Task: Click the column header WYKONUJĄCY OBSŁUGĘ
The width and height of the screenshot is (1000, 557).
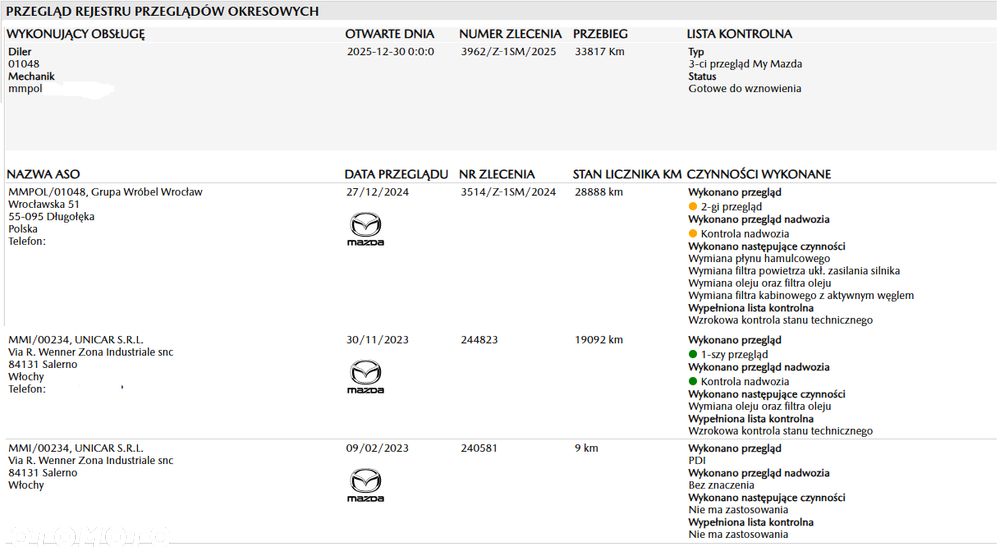Action: click(76, 34)
